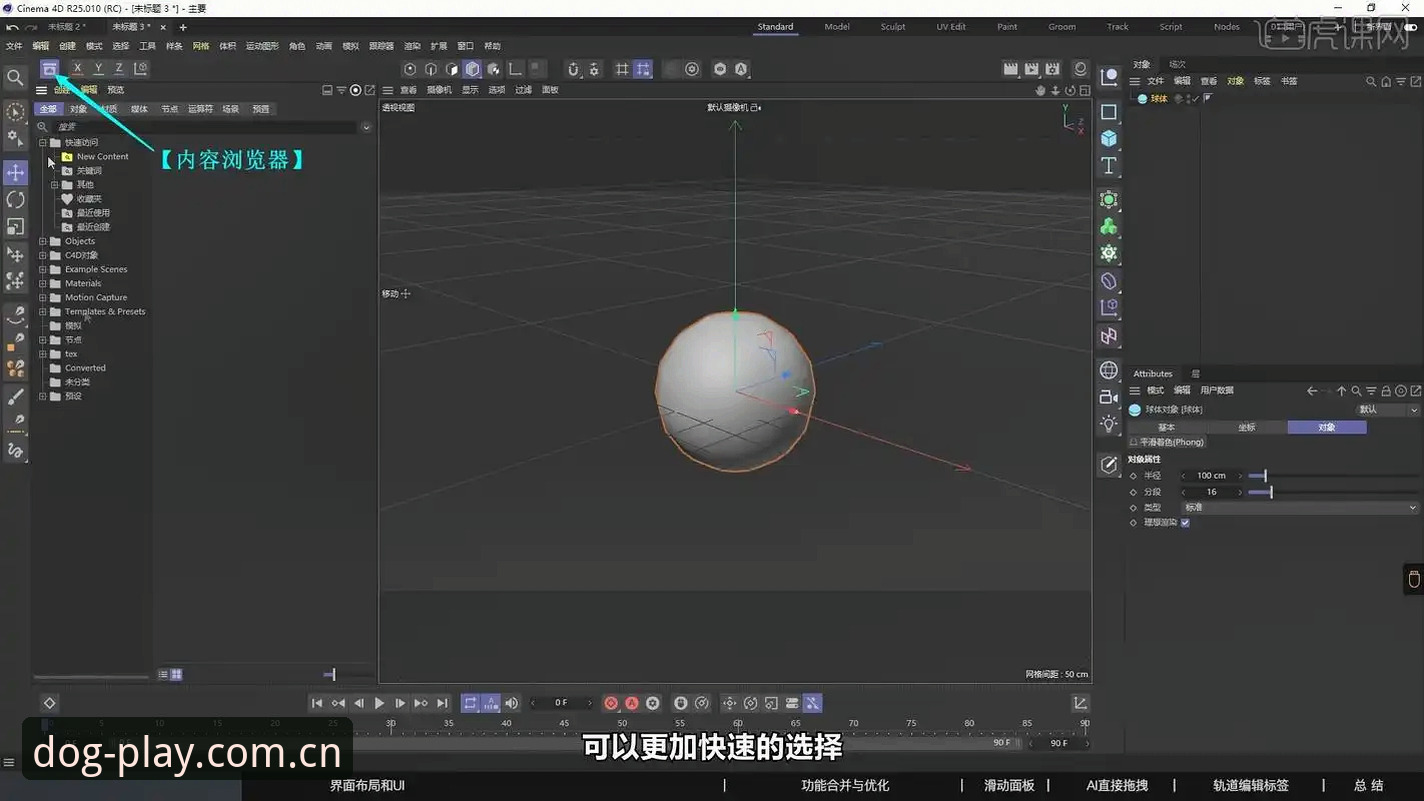1424x801 pixels.
Task: Add a Light object
Action: click(1109, 424)
